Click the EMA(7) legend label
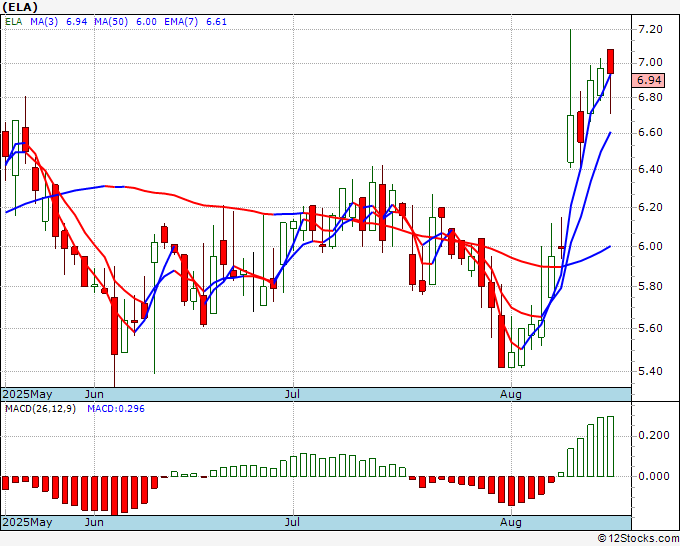Screen dimensions: 680x546 [181, 22]
